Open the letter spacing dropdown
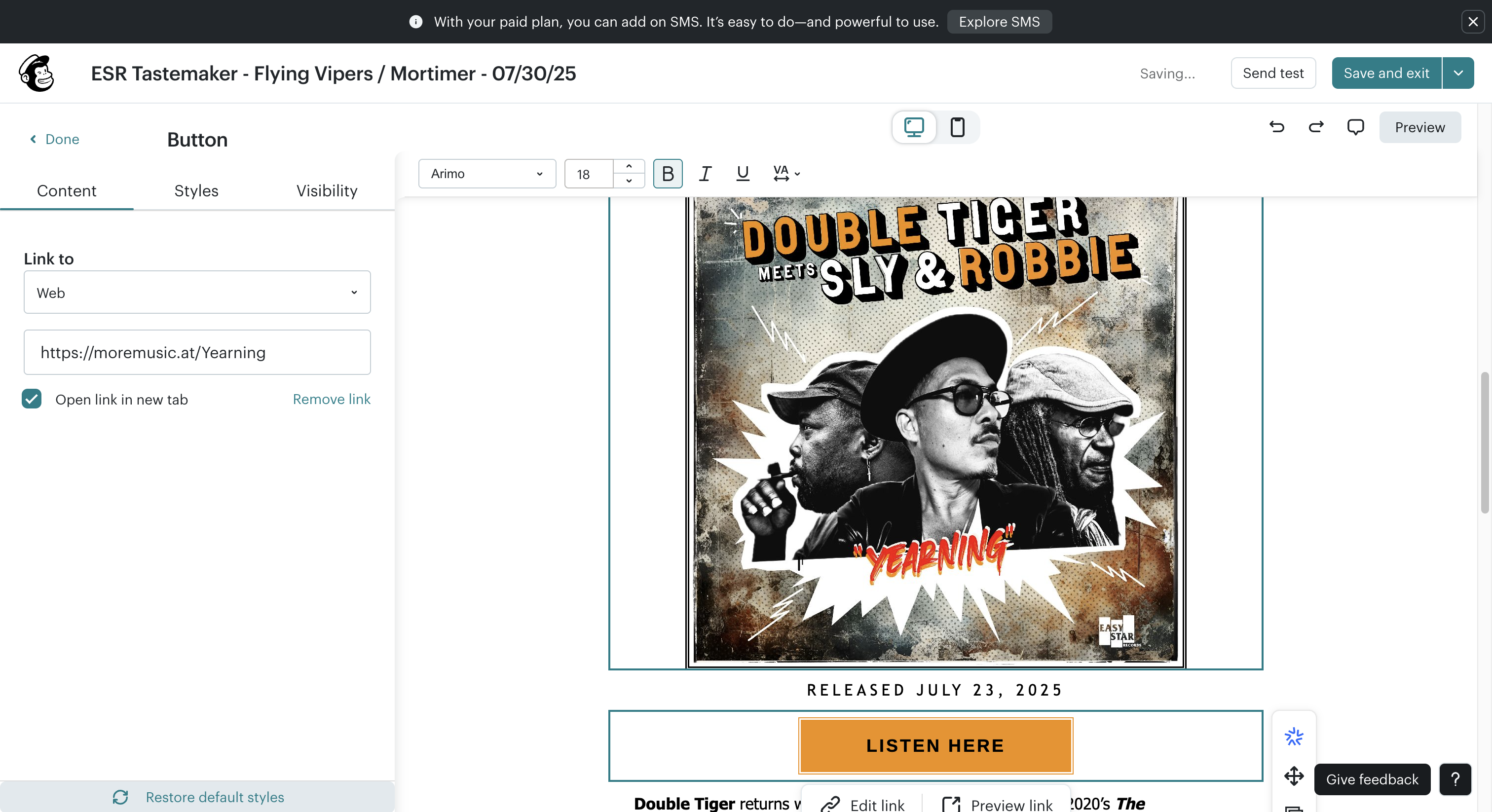The width and height of the screenshot is (1492, 812). (786, 173)
